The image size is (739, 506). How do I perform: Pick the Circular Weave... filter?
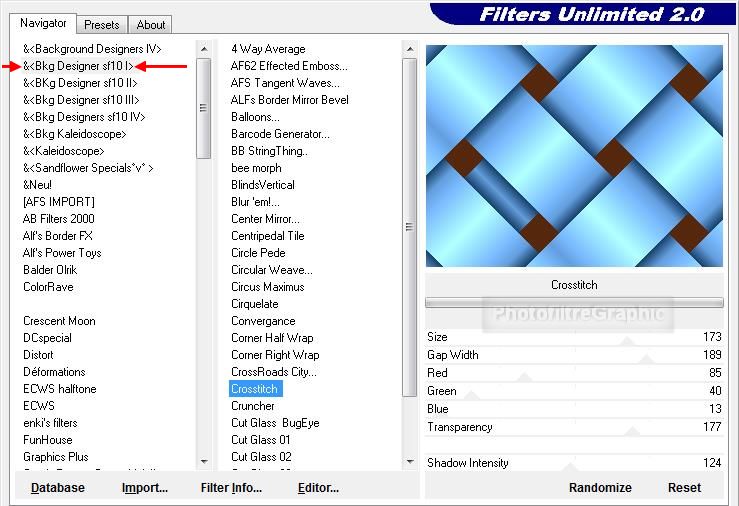click(x=271, y=270)
